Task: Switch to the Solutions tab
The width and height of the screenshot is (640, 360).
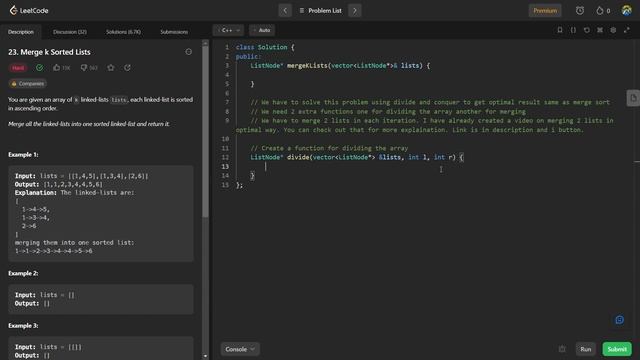Action: click(x=123, y=32)
